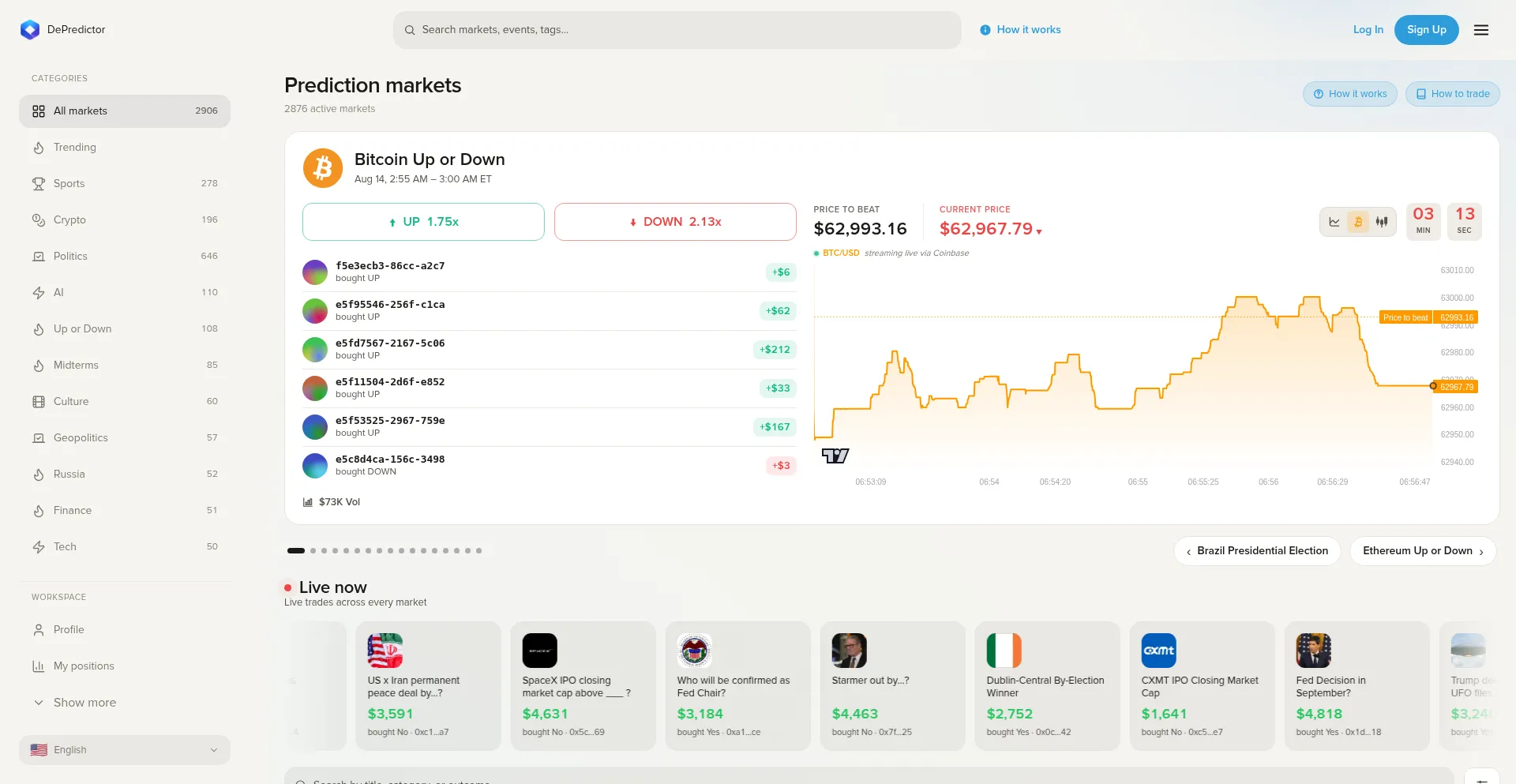
Task: Click the Profile person icon
Action: click(x=39, y=630)
